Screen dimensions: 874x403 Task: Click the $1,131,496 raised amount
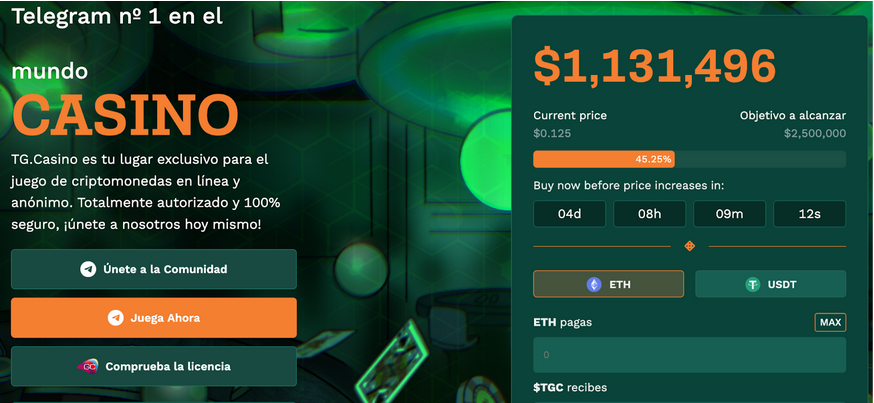click(655, 66)
